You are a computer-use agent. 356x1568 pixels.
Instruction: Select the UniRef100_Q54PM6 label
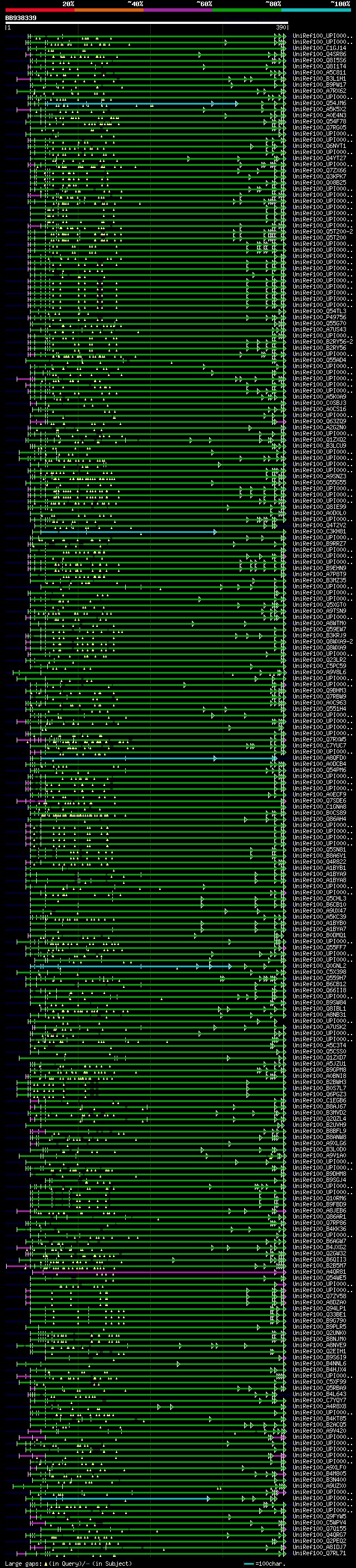click(x=319, y=770)
